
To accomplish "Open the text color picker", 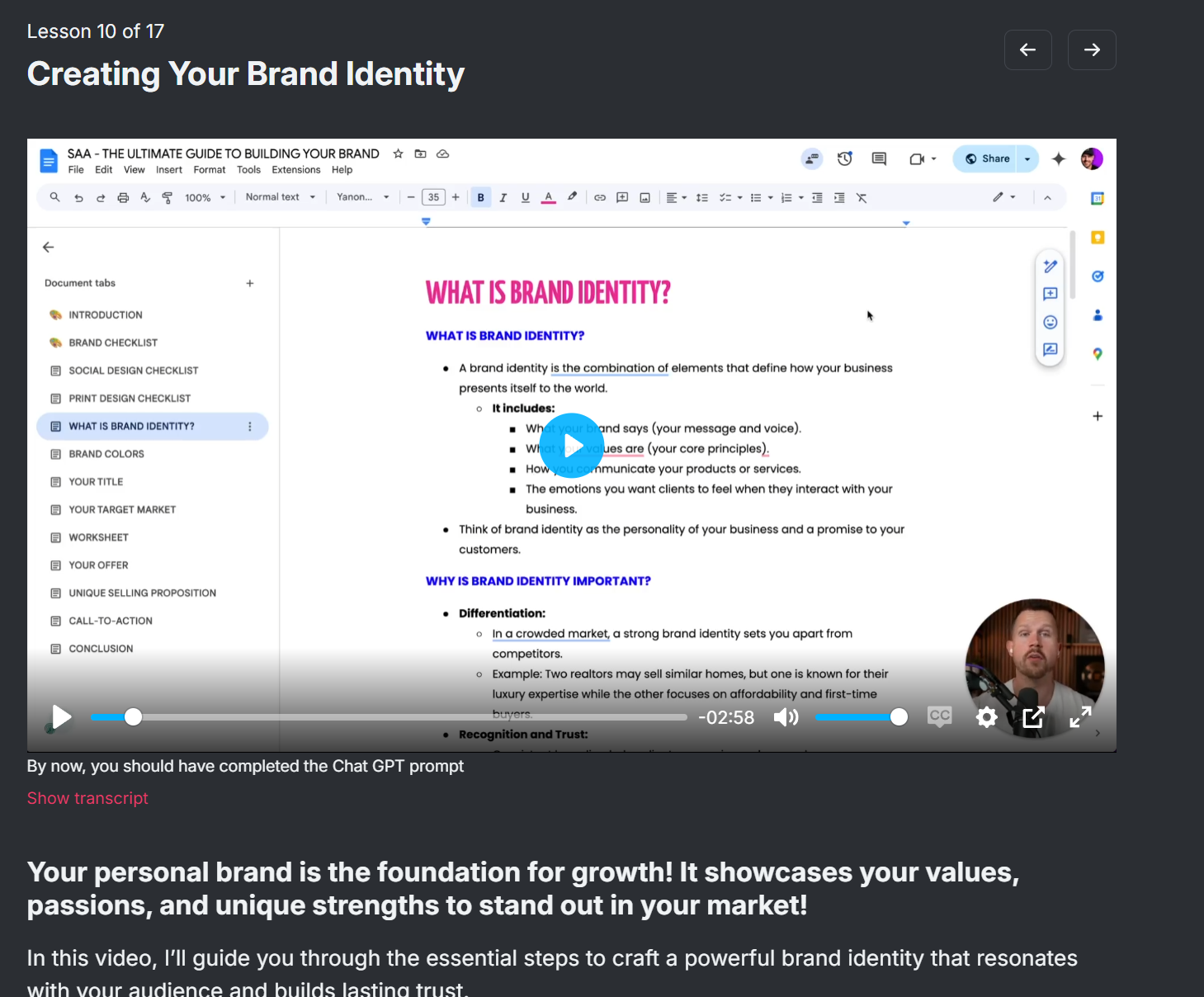I will (x=548, y=197).
